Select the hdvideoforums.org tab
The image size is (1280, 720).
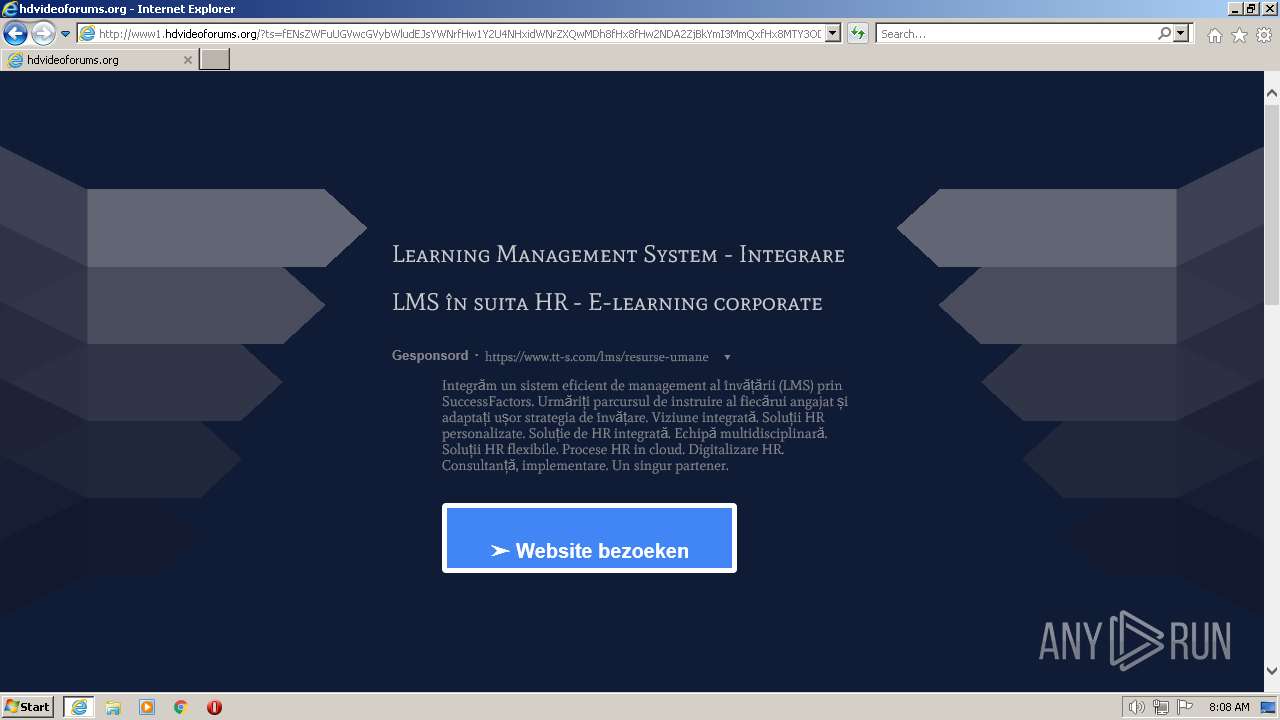click(98, 60)
